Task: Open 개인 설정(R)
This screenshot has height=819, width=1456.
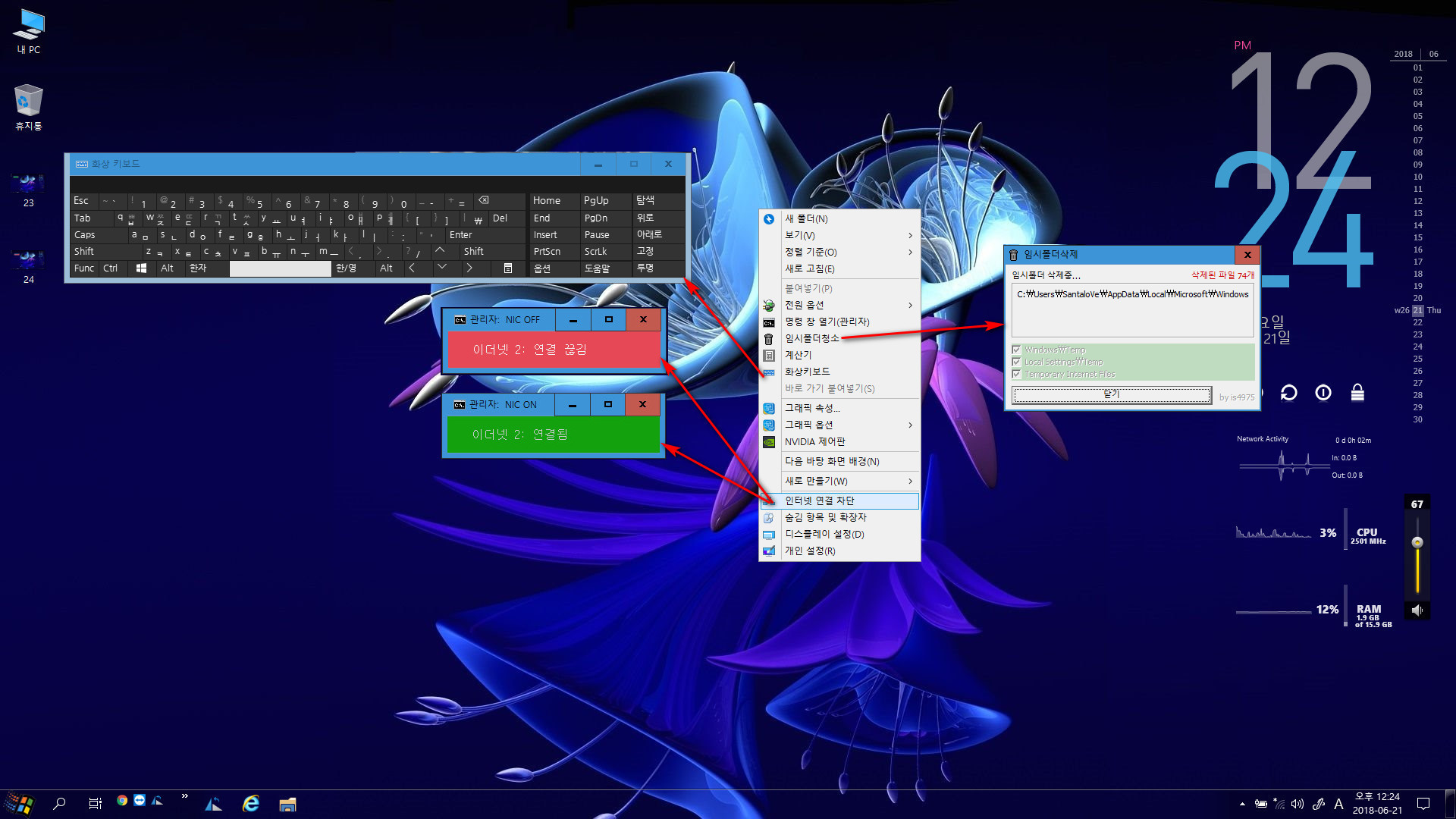Action: point(839,551)
